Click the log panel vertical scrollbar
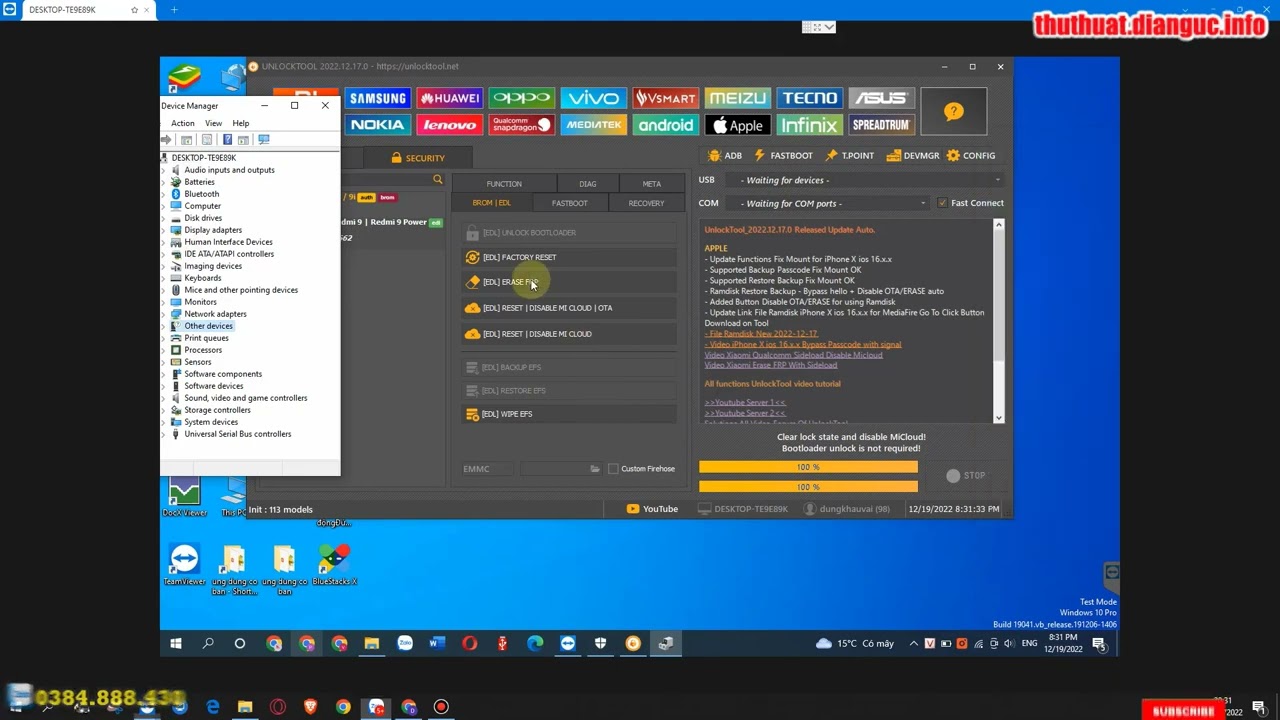 [998, 320]
